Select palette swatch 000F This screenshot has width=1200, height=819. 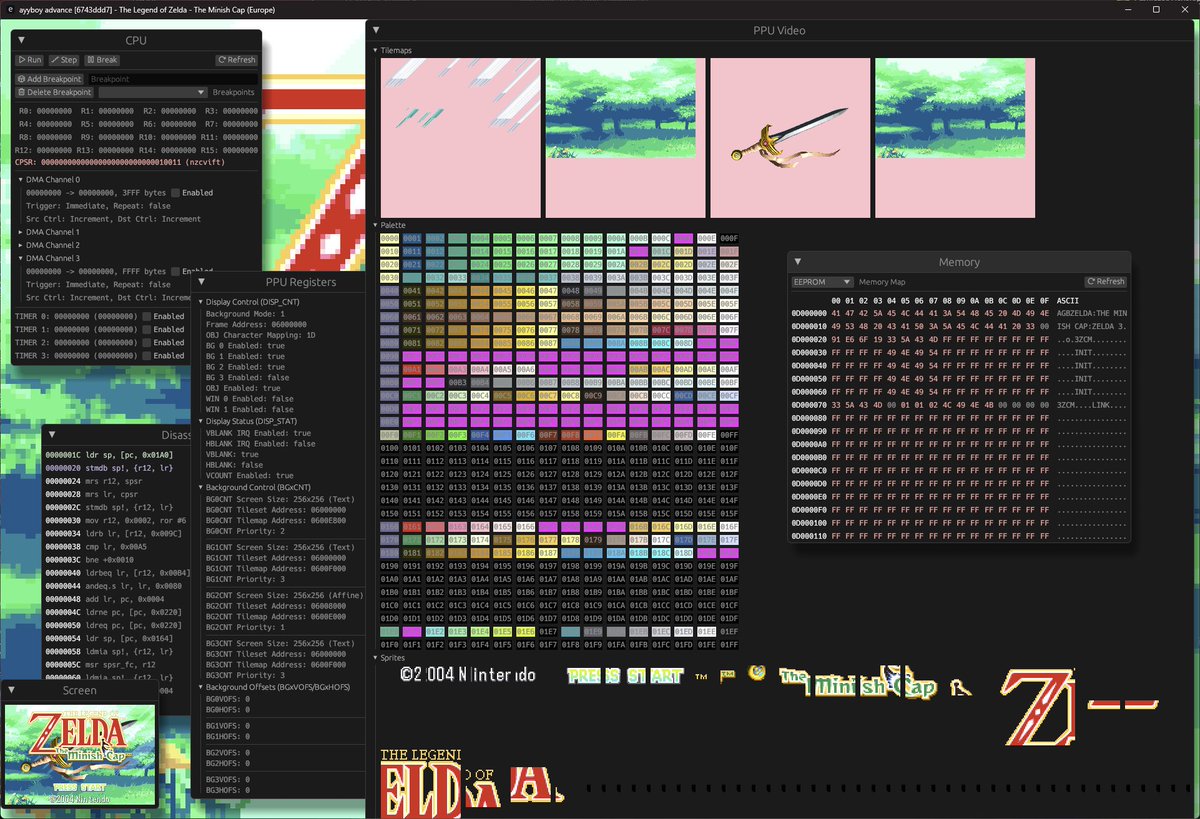click(x=729, y=238)
